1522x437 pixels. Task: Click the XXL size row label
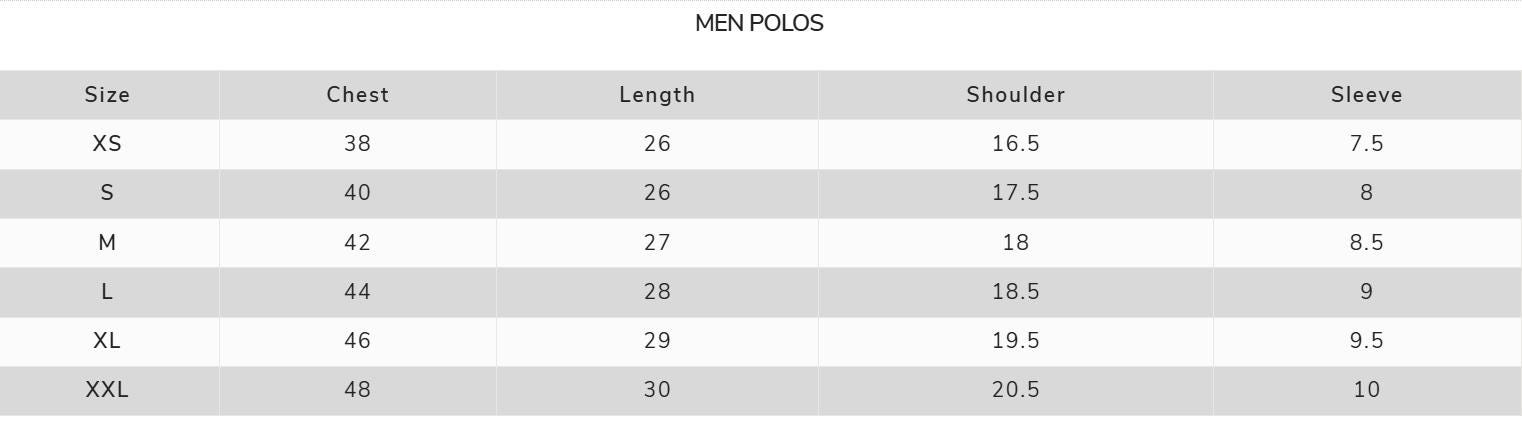point(107,390)
